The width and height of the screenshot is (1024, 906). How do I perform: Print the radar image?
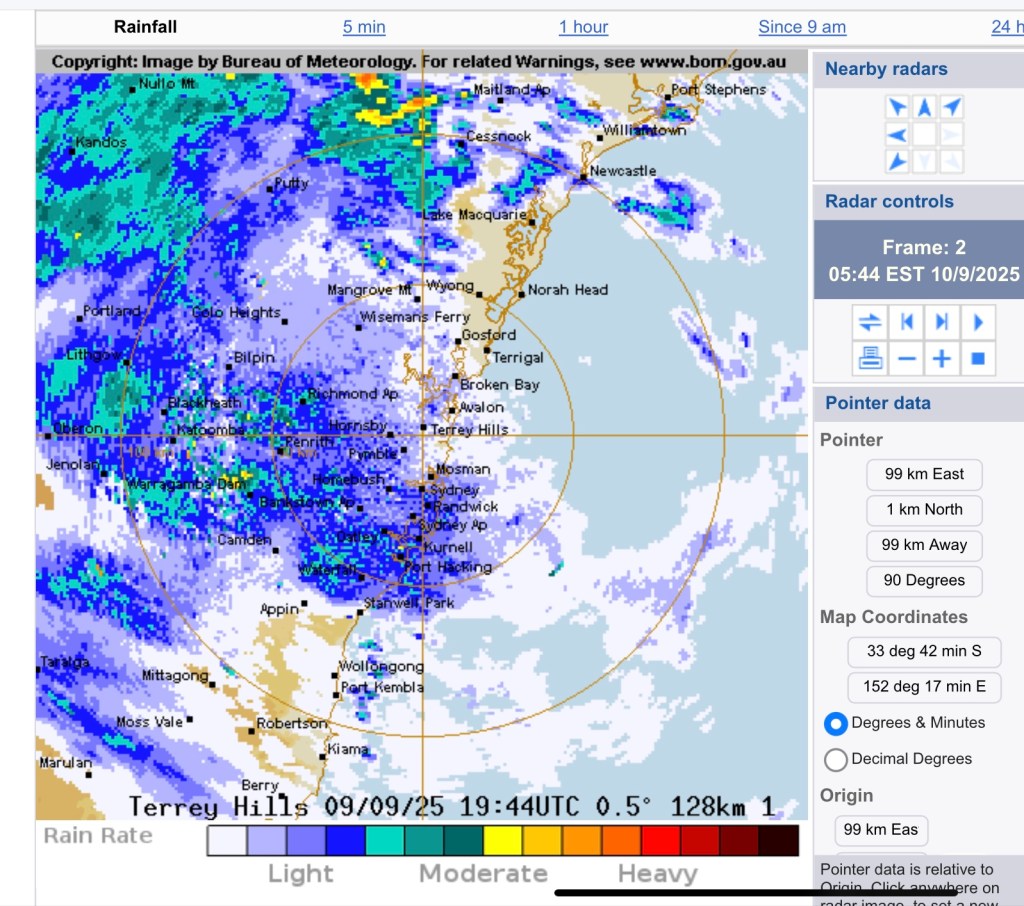pyautogui.click(x=870, y=357)
